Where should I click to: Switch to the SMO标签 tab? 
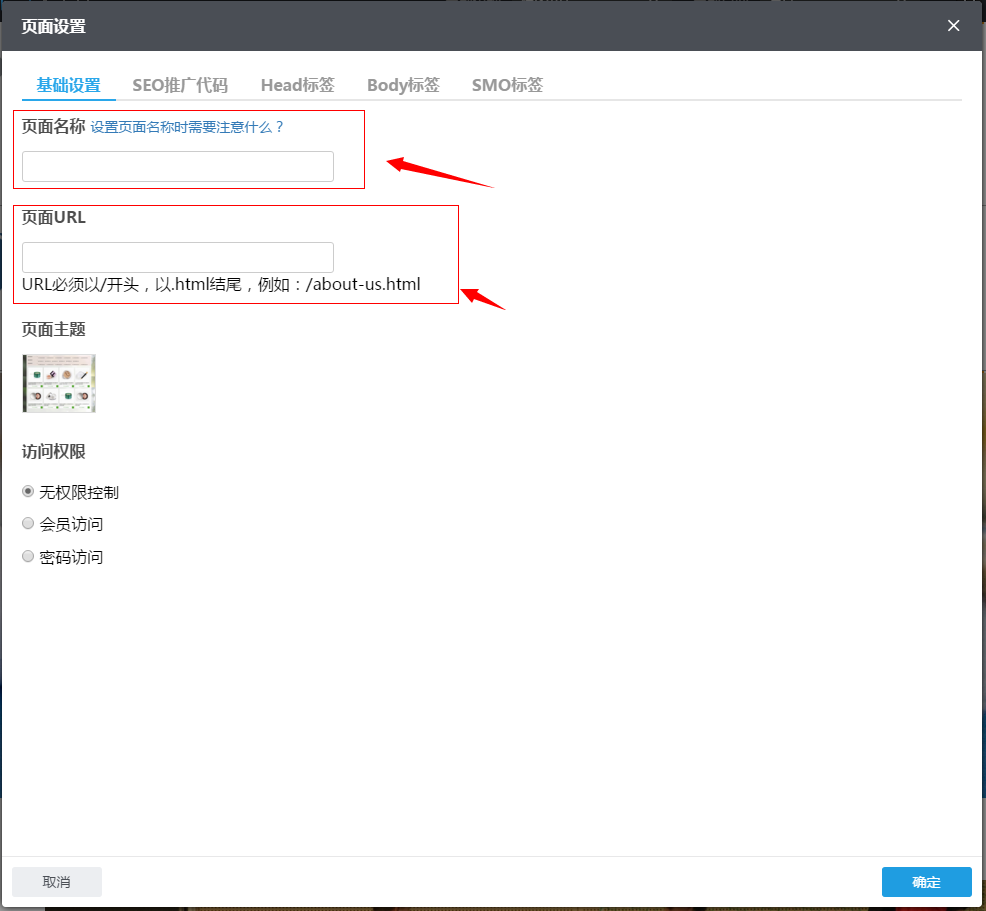(x=507, y=85)
